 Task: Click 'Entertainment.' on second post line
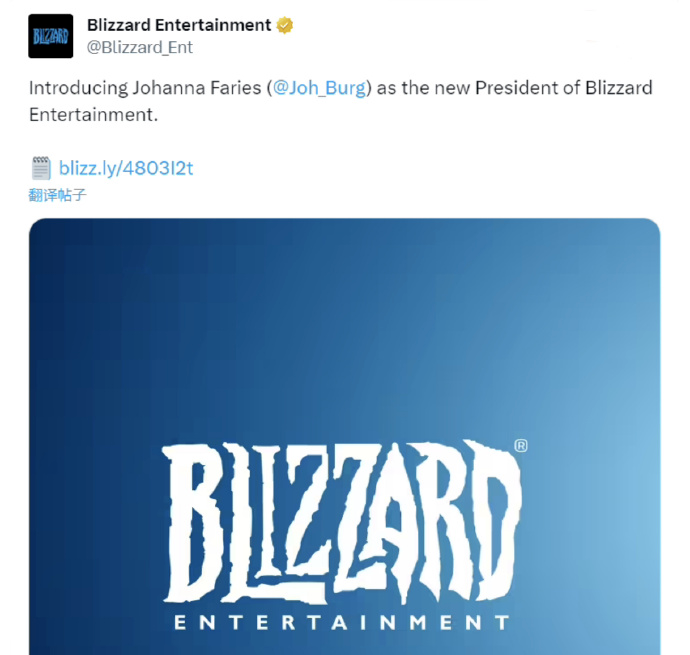tap(93, 115)
